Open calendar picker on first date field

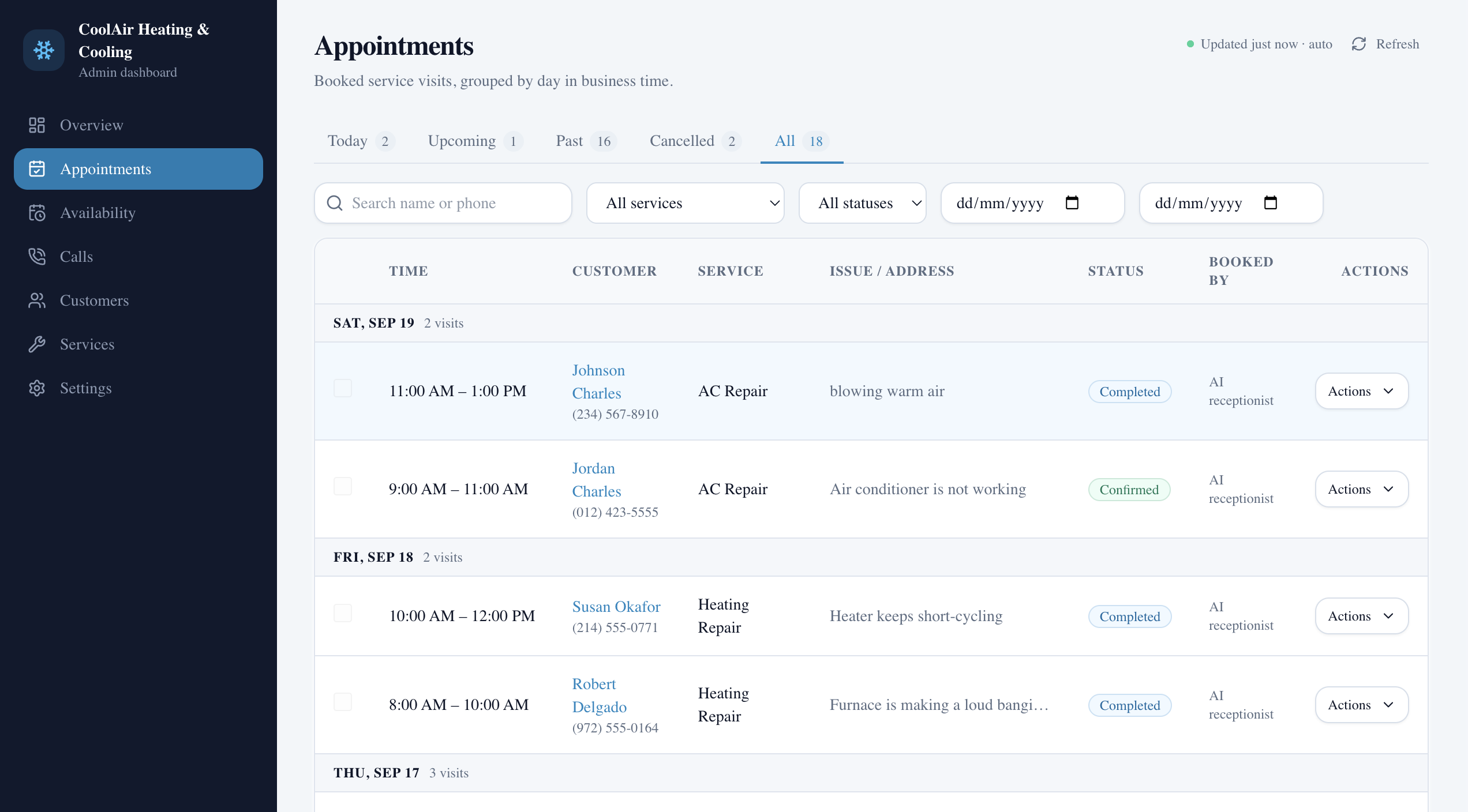pos(1072,203)
